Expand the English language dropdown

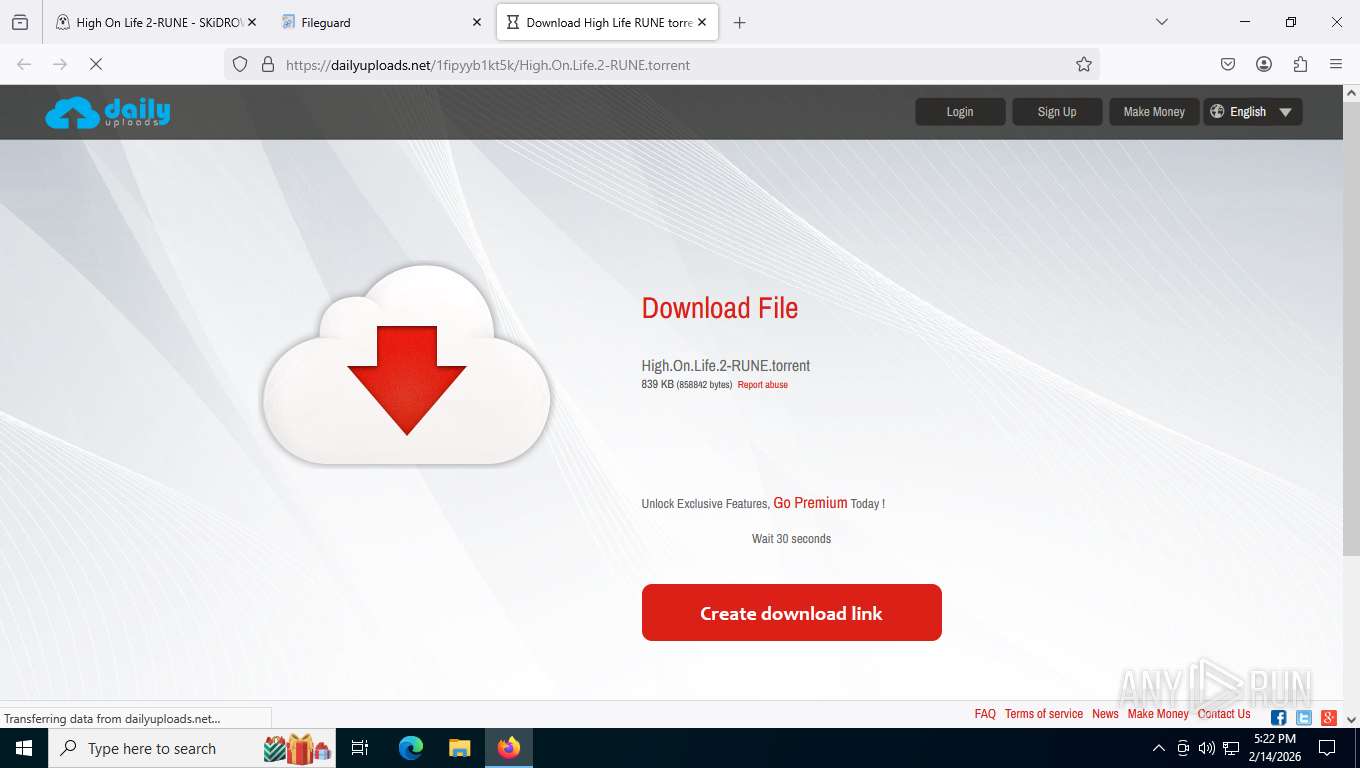click(1253, 112)
